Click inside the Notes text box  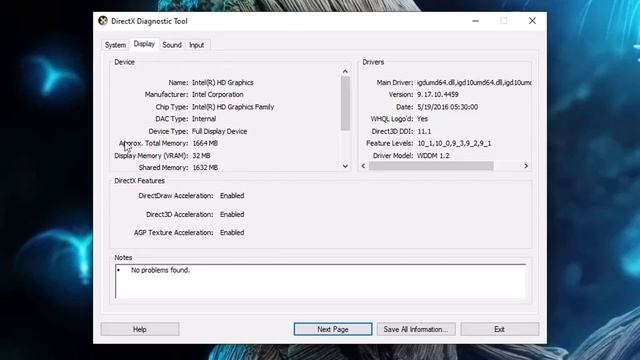coord(320,281)
